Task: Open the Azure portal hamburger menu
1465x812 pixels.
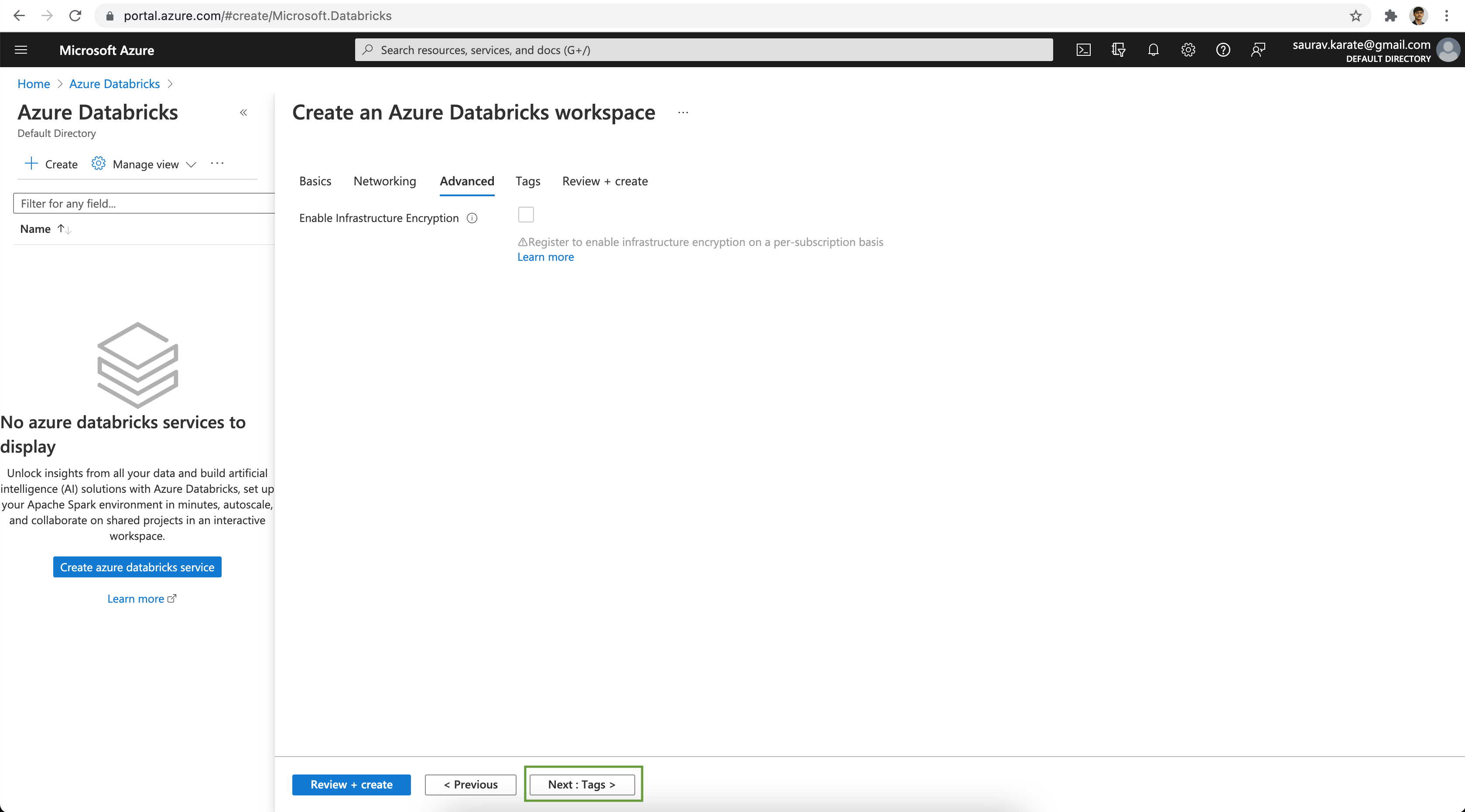Action: pos(21,50)
